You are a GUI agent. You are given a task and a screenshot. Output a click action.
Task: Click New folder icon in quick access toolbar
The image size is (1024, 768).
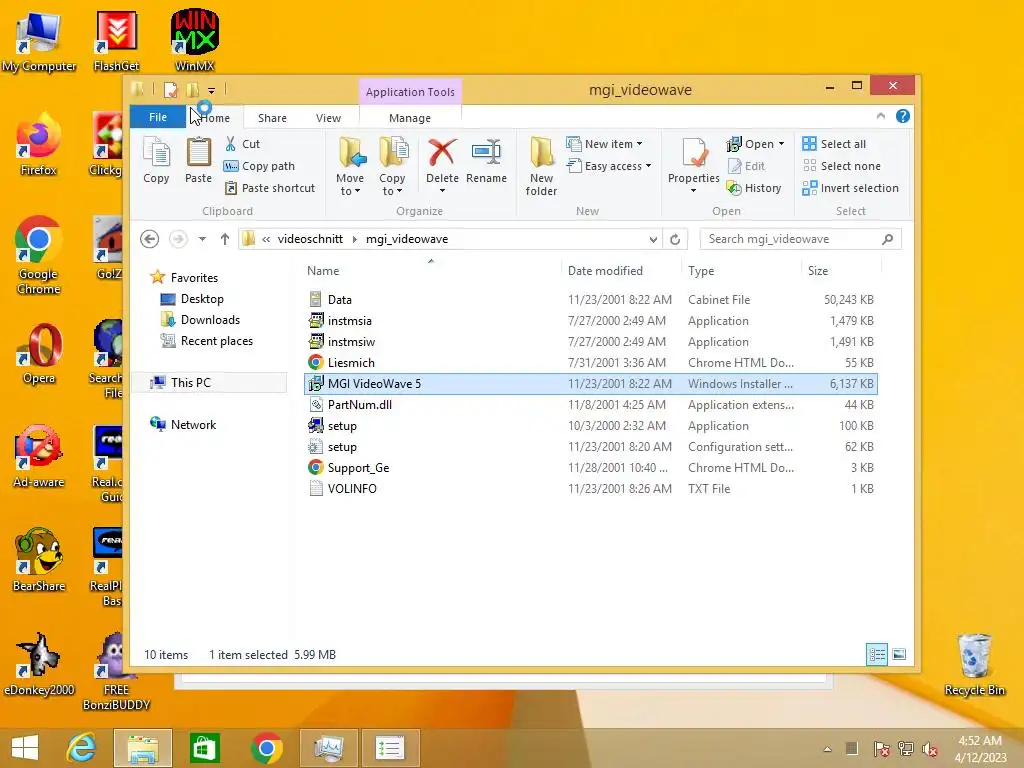192,89
